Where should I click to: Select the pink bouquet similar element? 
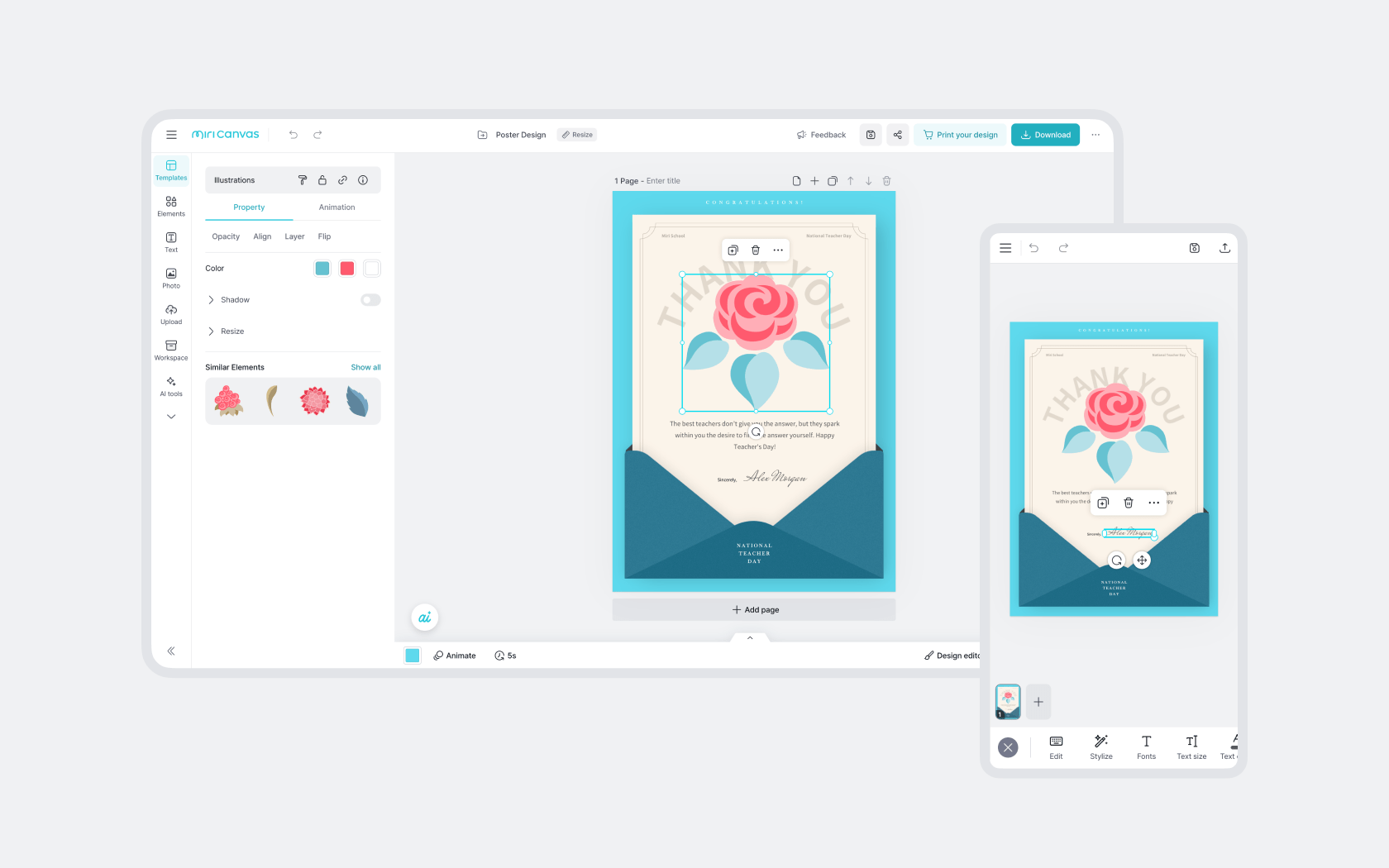pyautogui.click(x=229, y=401)
